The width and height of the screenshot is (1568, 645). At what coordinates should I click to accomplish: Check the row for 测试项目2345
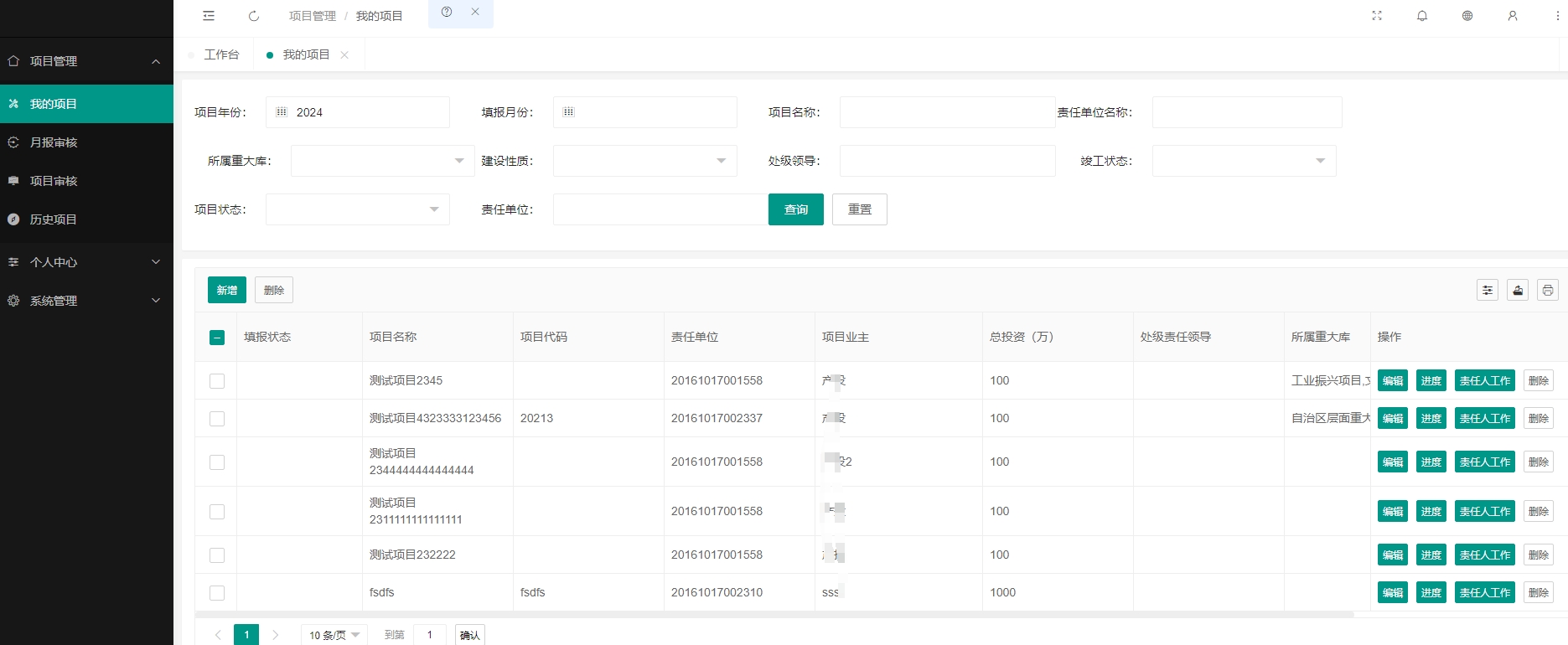(x=217, y=381)
